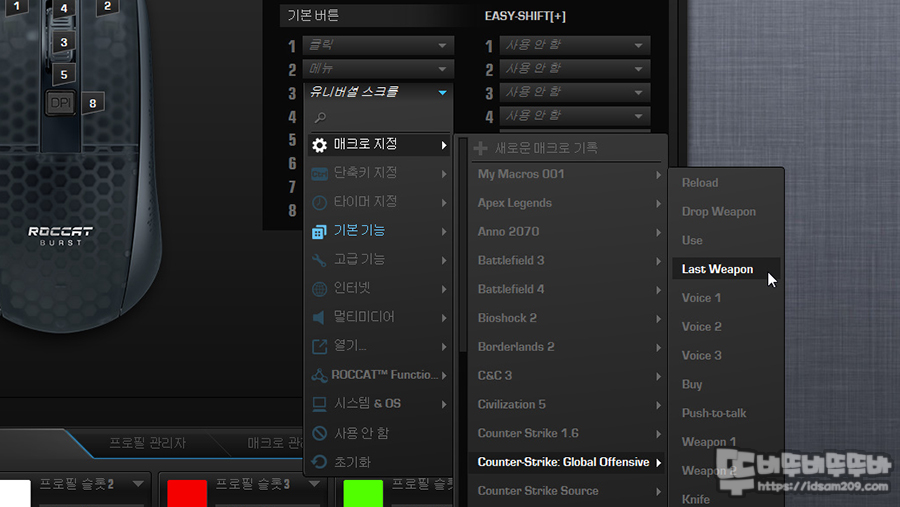The width and height of the screenshot is (900, 507).
Task: Open Easy-Shift button 4 dropdown
Action: pyautogui.click(x=575, y=116)
